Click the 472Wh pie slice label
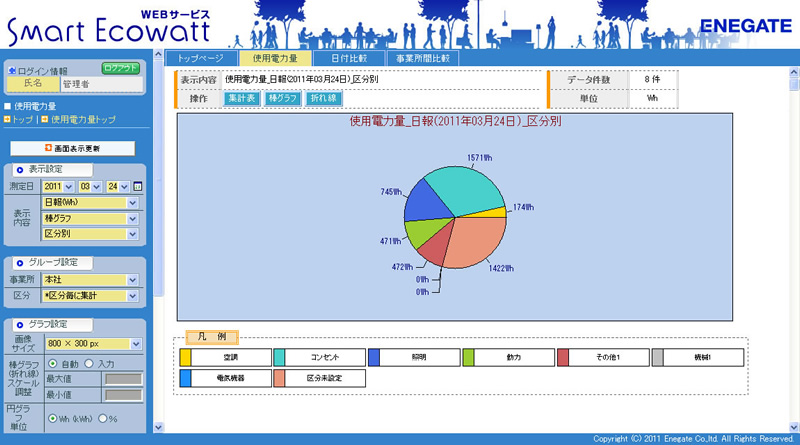 [402, 267]
